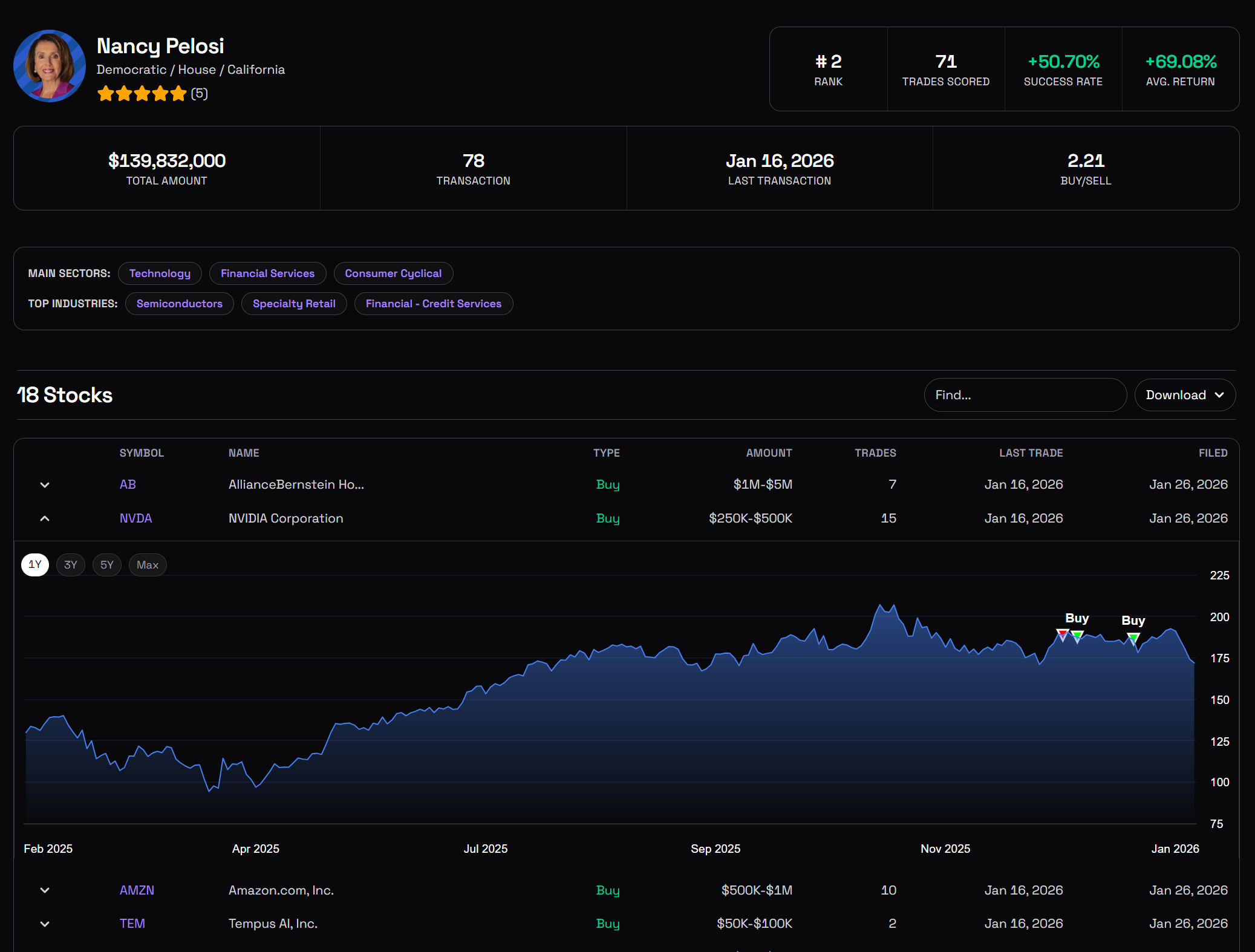Sort by the FILED column header

coord(1213,453)
